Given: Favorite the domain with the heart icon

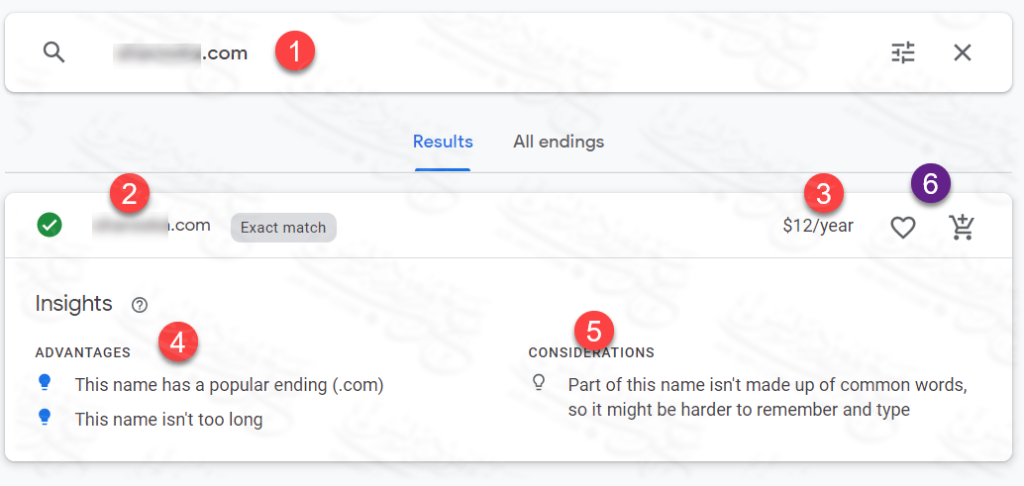Looking at the screenshot, I should coord(903,228).
